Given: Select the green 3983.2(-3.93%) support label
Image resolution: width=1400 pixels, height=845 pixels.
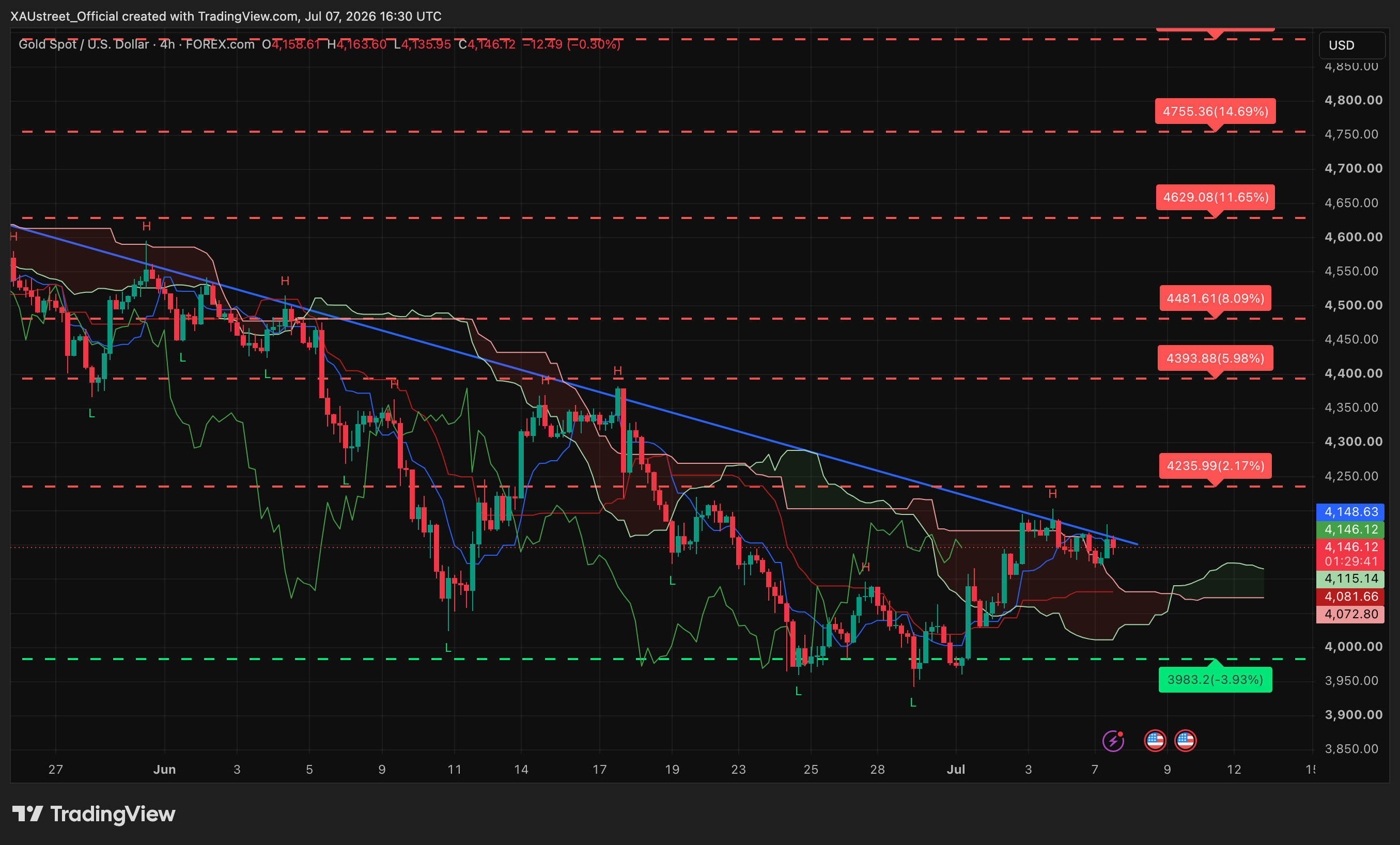Looking at the screenshot, I should pos(1216,680).
